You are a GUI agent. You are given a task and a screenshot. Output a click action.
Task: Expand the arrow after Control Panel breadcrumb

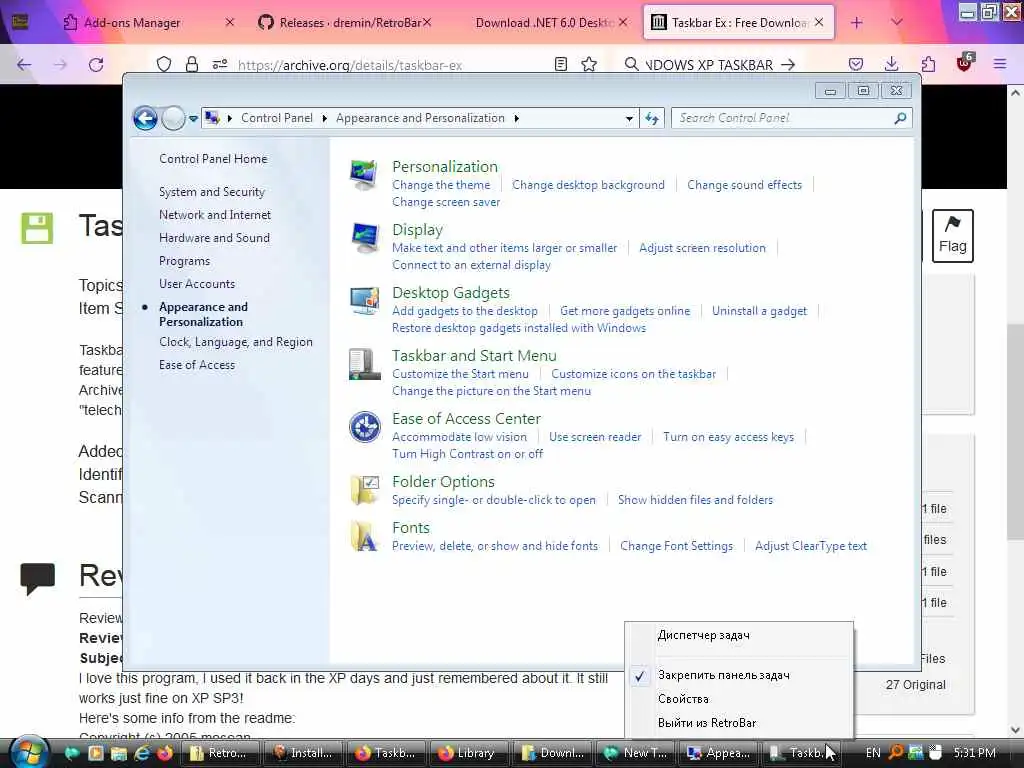tap(324, 118)
